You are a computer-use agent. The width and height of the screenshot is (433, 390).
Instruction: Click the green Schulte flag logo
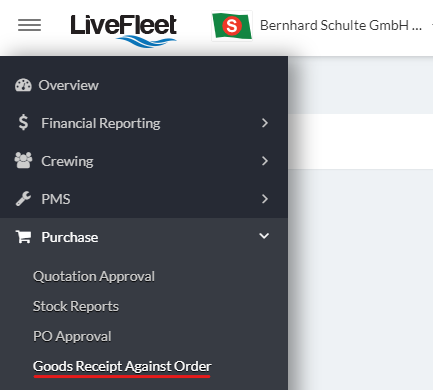pos(232,26)
